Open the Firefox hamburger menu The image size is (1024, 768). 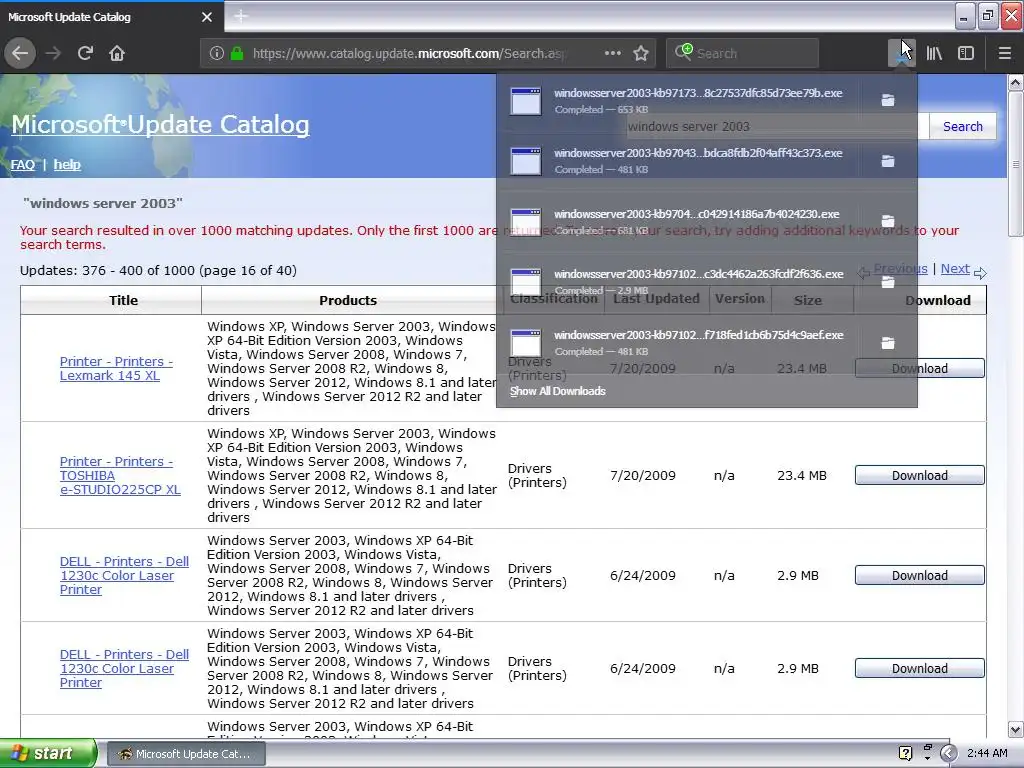pyautogui.click(x=1005, y=53)
